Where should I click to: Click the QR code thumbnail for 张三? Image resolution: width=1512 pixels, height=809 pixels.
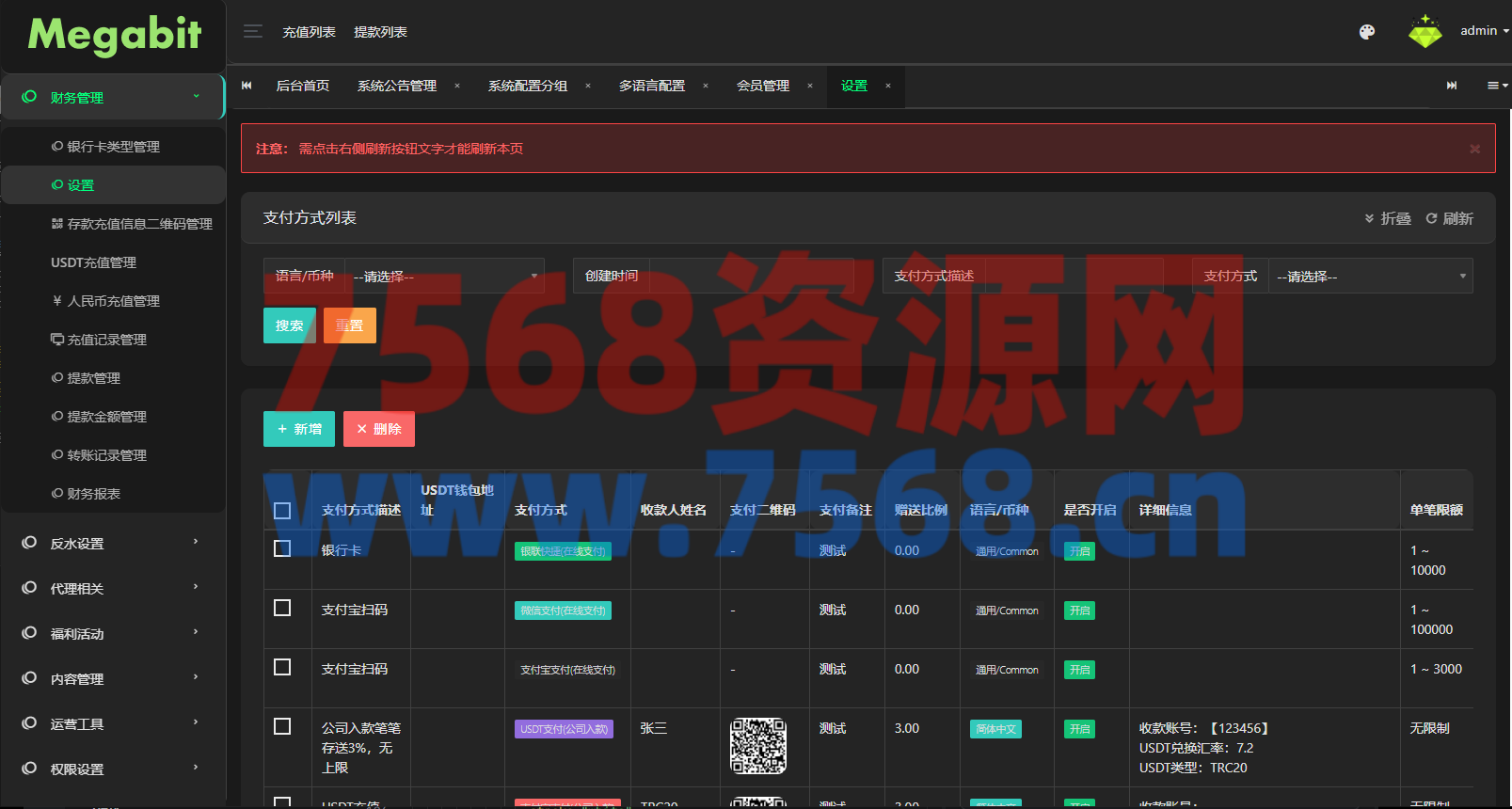pos(758,746)
